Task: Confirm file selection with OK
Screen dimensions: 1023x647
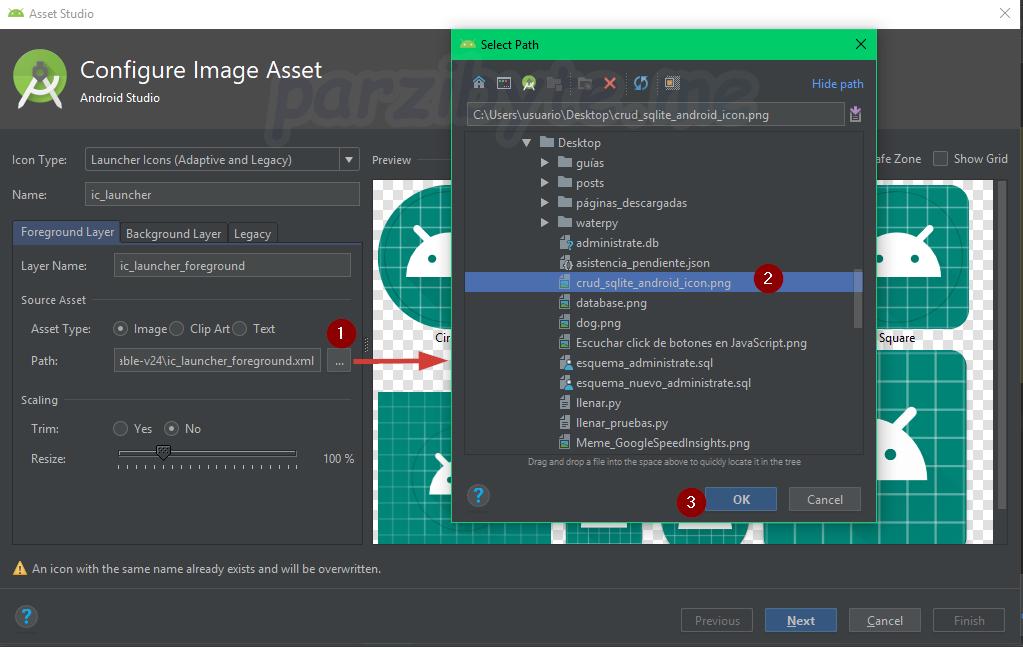Action: 740,500
